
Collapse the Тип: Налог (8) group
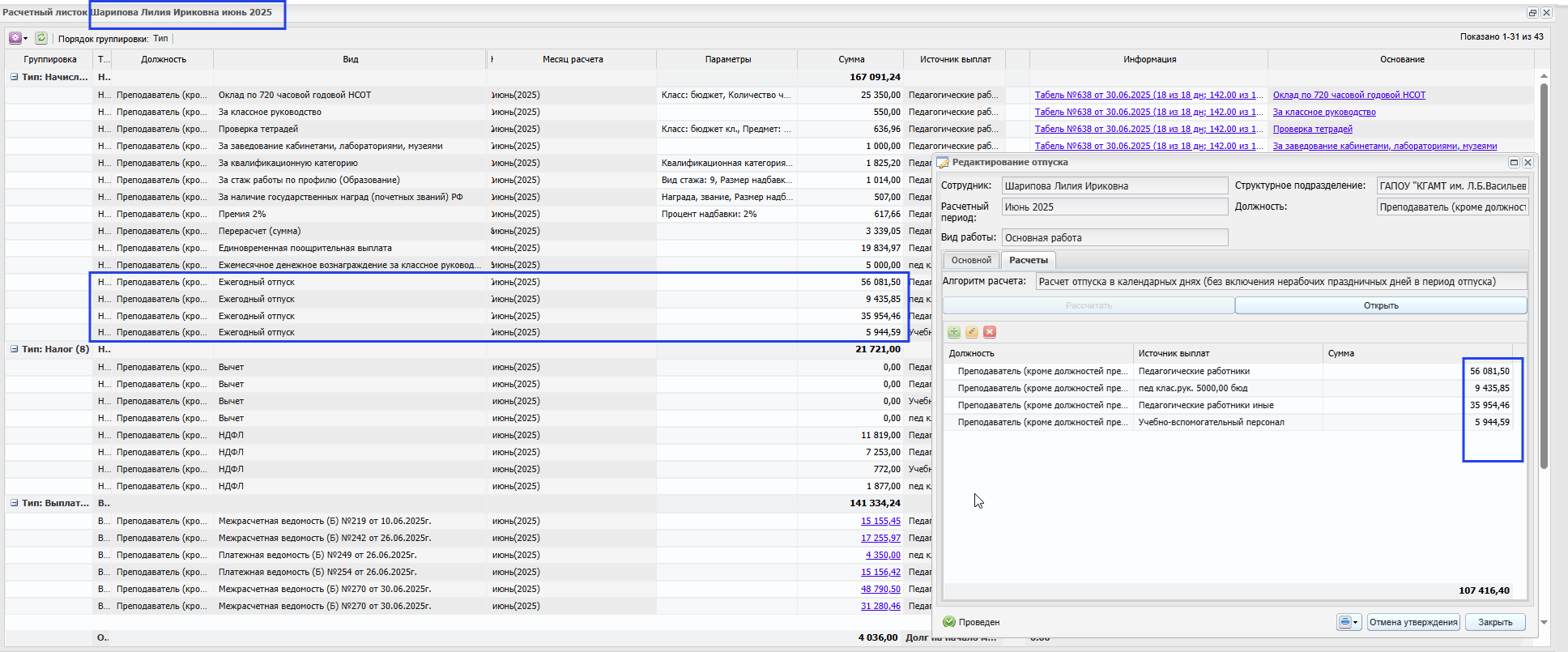14,349
